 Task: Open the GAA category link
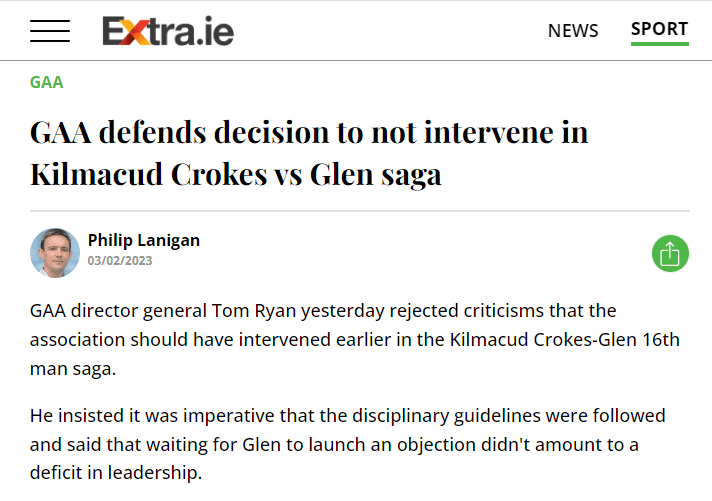point(46,82)
